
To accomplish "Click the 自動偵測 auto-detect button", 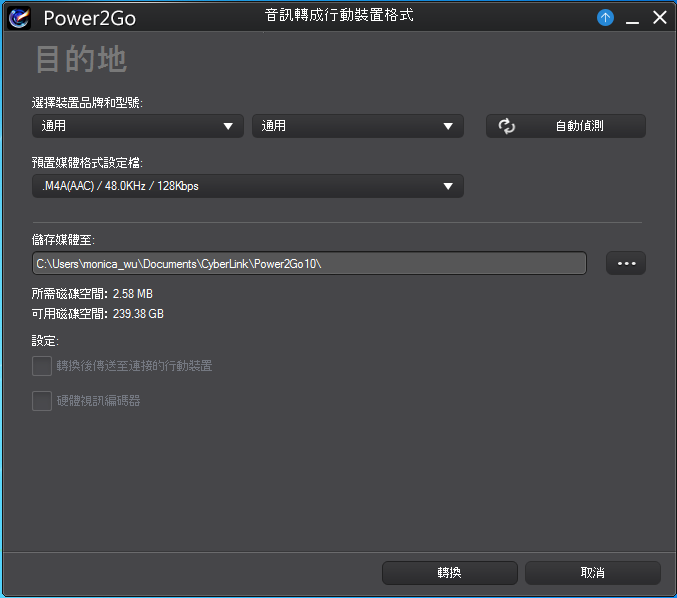I will pos(566,126).
